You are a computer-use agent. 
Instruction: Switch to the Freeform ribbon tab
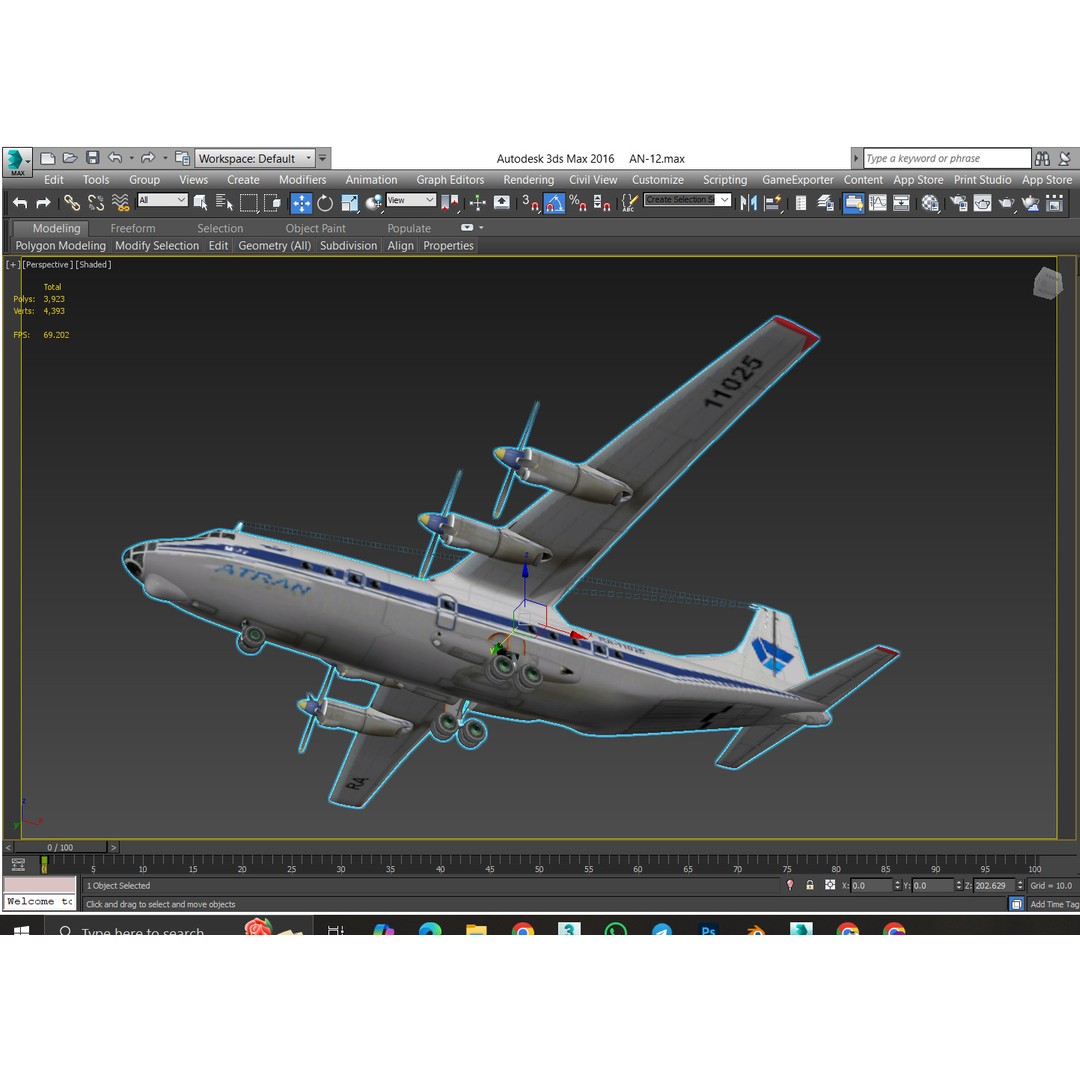pyautogui.click(x=133, y=228)
